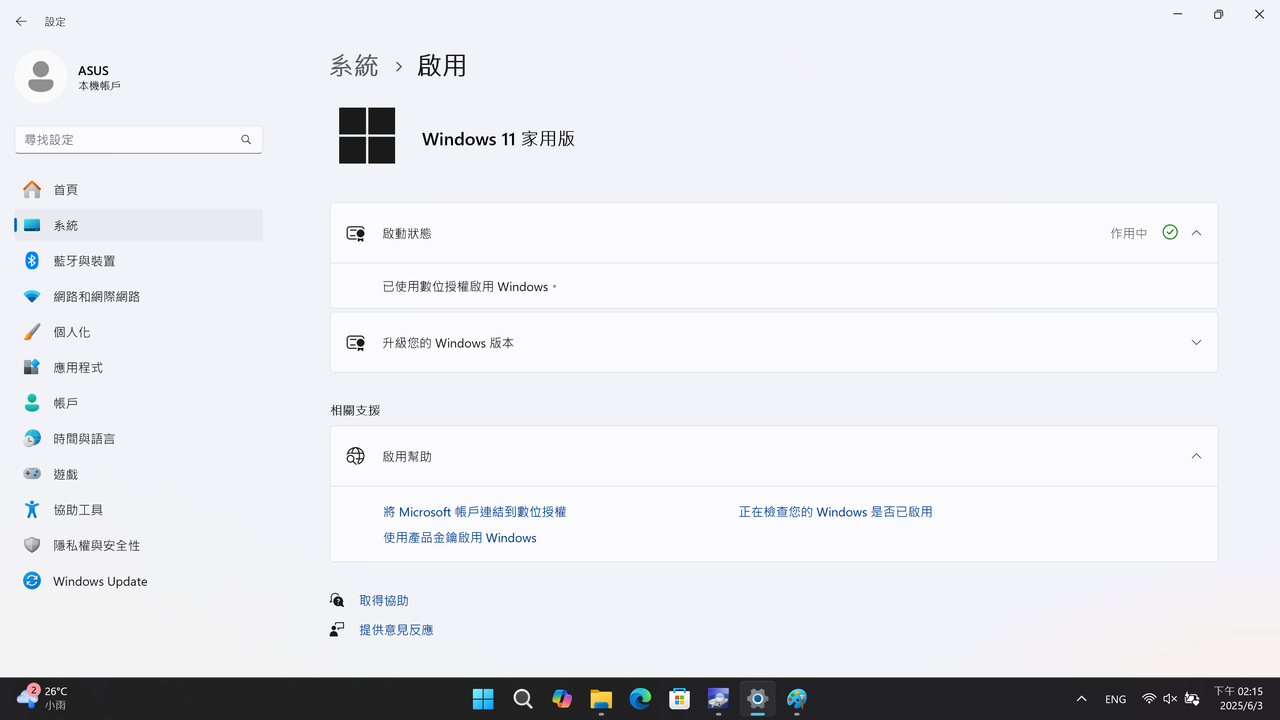
Task: Click the Home house icon in sidebar
Action: pyautogui.click(x=32, y=189)
